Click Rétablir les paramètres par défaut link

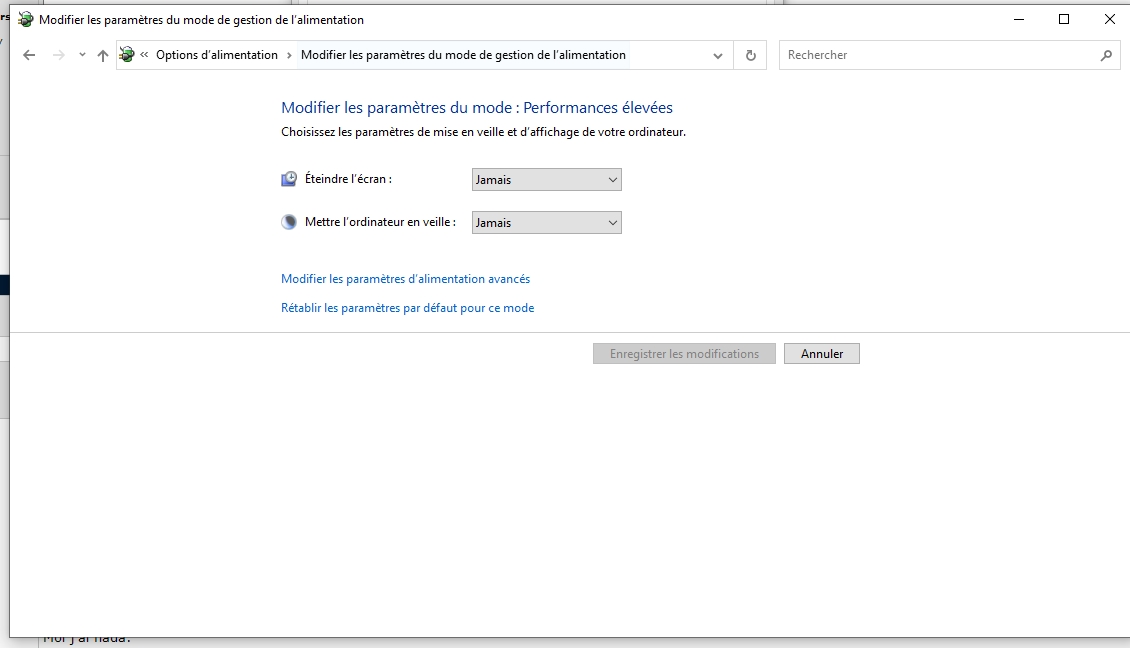(407, 308)
